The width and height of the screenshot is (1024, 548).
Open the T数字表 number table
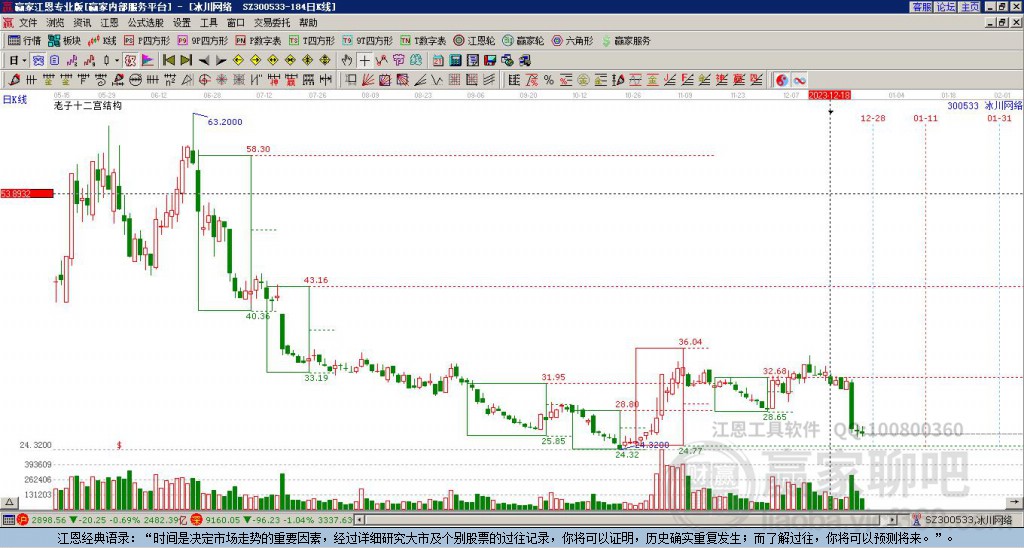423,40
